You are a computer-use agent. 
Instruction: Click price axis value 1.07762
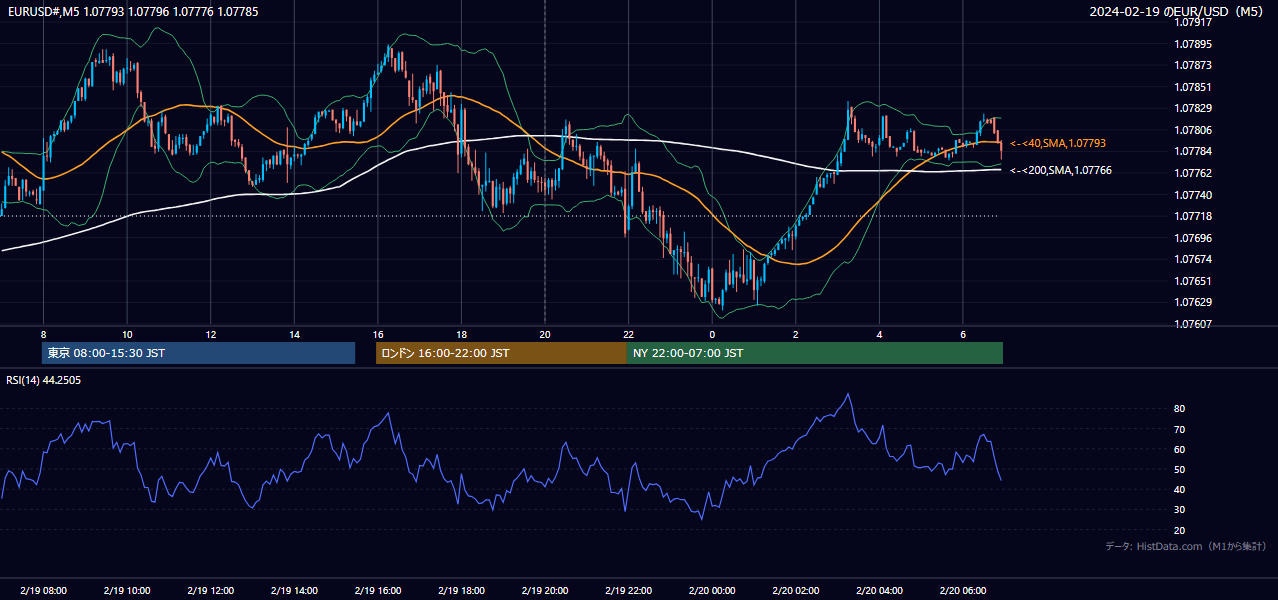1192,173
